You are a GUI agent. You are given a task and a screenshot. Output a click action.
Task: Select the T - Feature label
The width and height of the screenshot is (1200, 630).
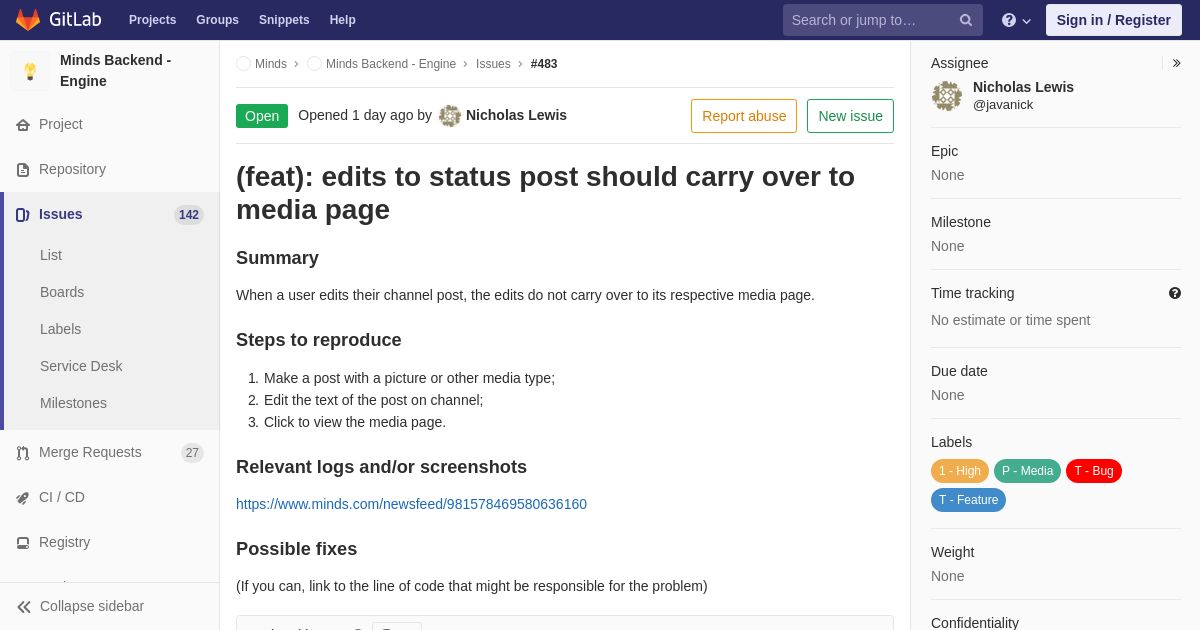968,500
